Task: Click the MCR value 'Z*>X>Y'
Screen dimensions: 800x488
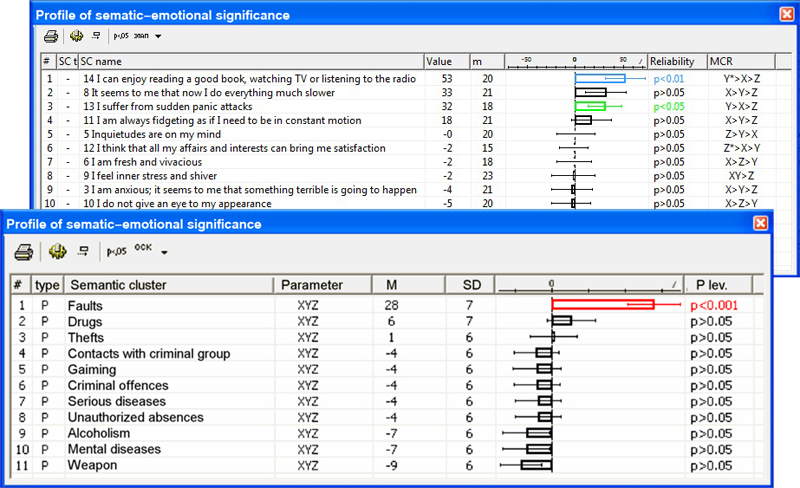Action: click(x=741, y=148)
